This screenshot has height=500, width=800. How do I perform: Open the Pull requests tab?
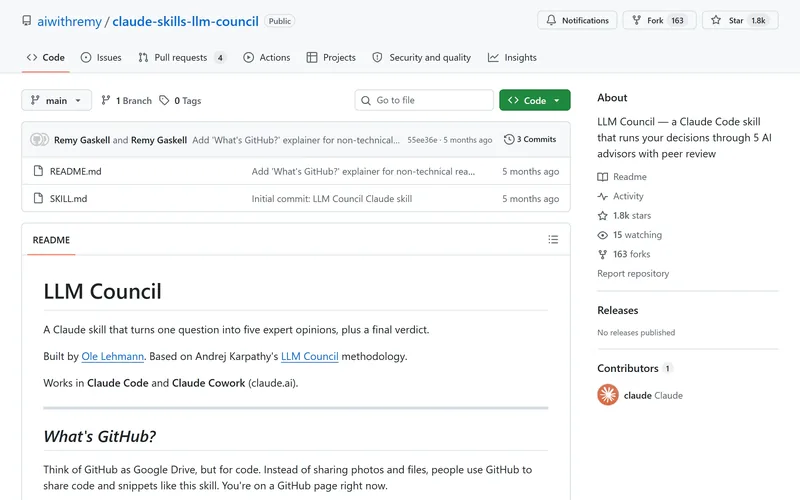click(x=181, y=58)
